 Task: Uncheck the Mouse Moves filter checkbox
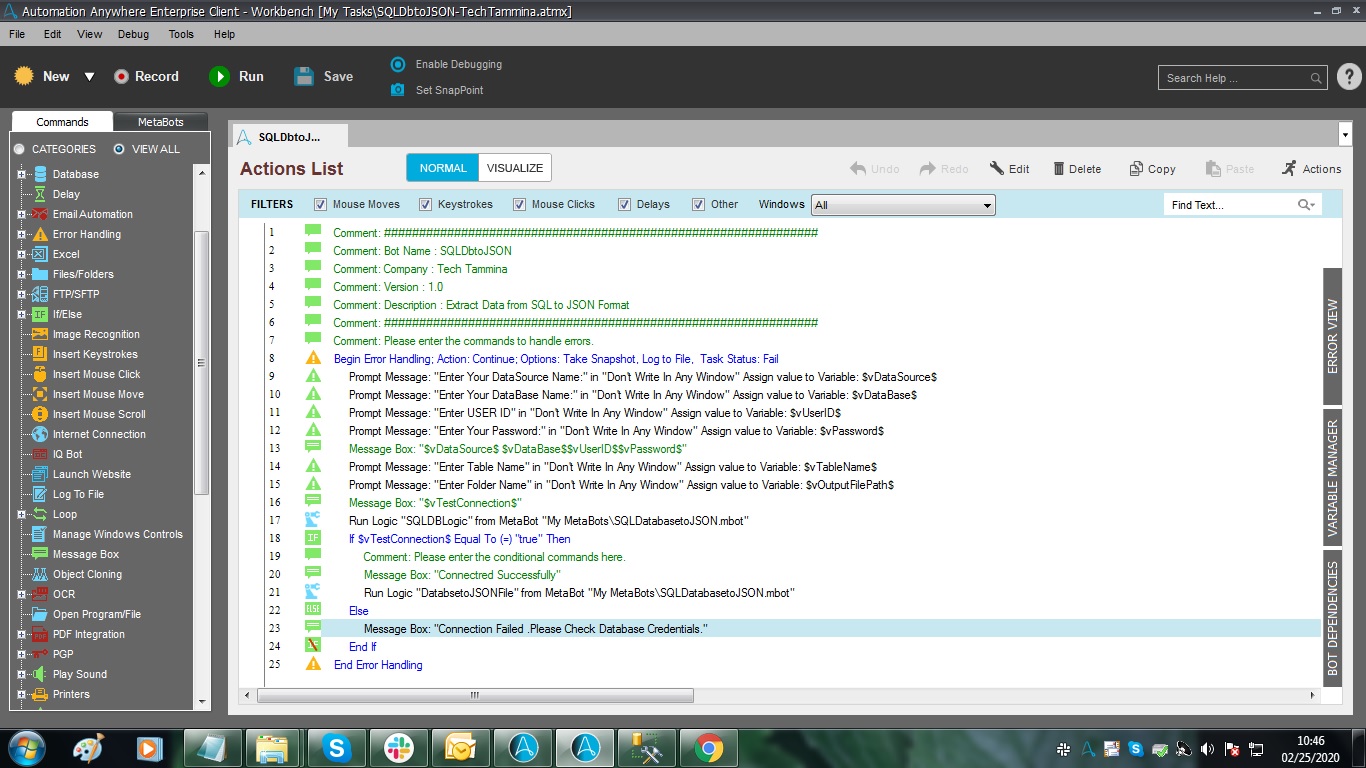[321, 204]
